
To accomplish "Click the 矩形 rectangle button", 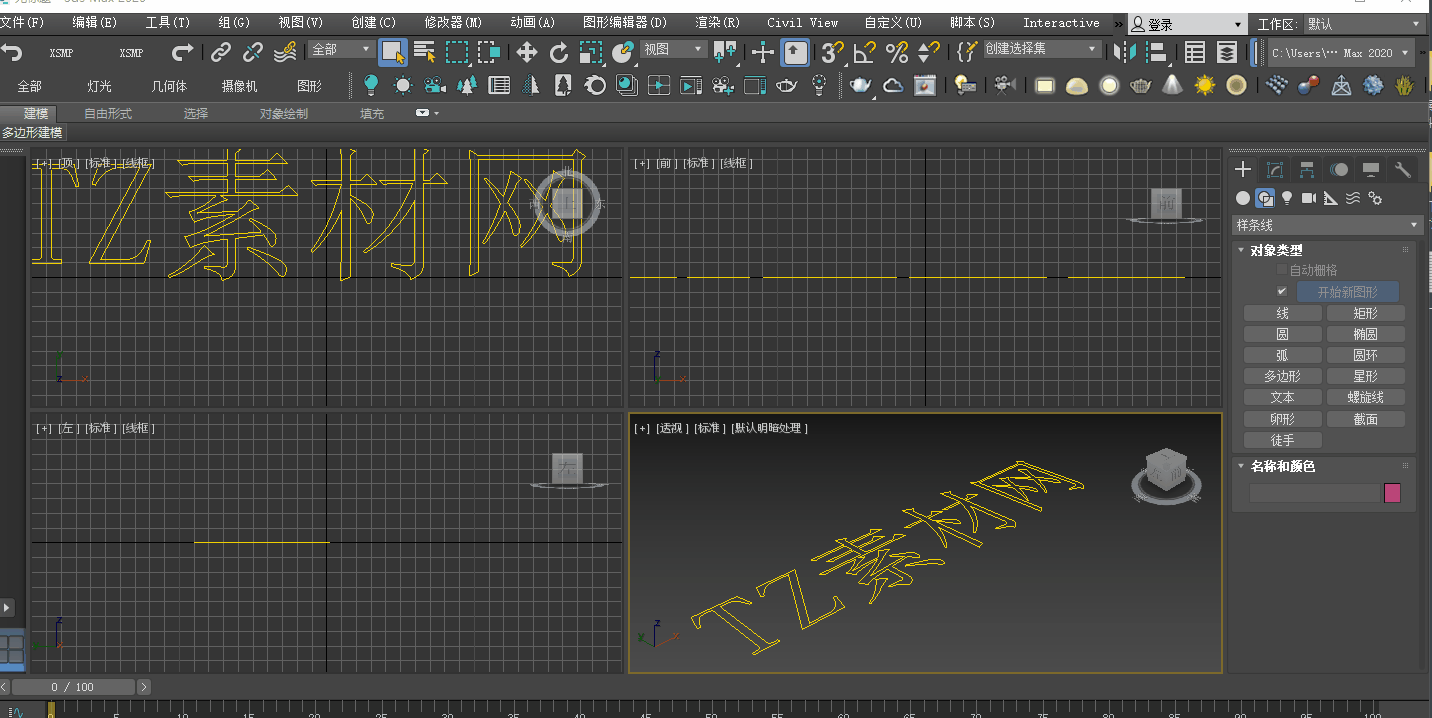I will tap(1366, 313).
